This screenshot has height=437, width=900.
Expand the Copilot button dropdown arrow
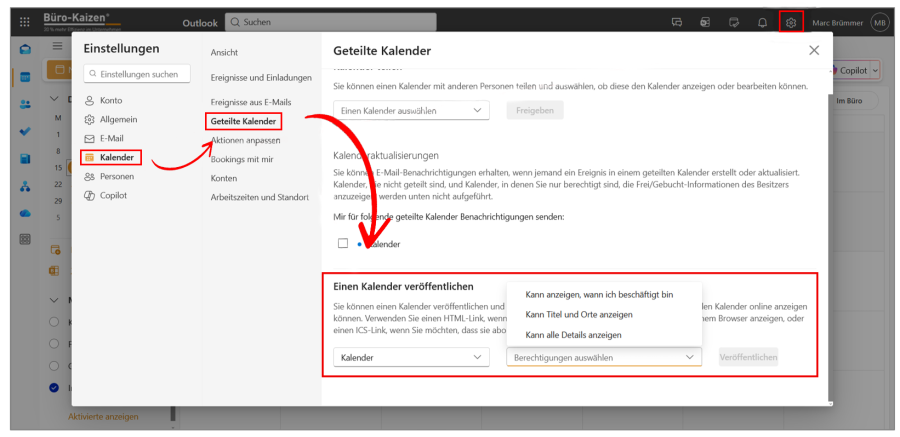click(875, 70)
